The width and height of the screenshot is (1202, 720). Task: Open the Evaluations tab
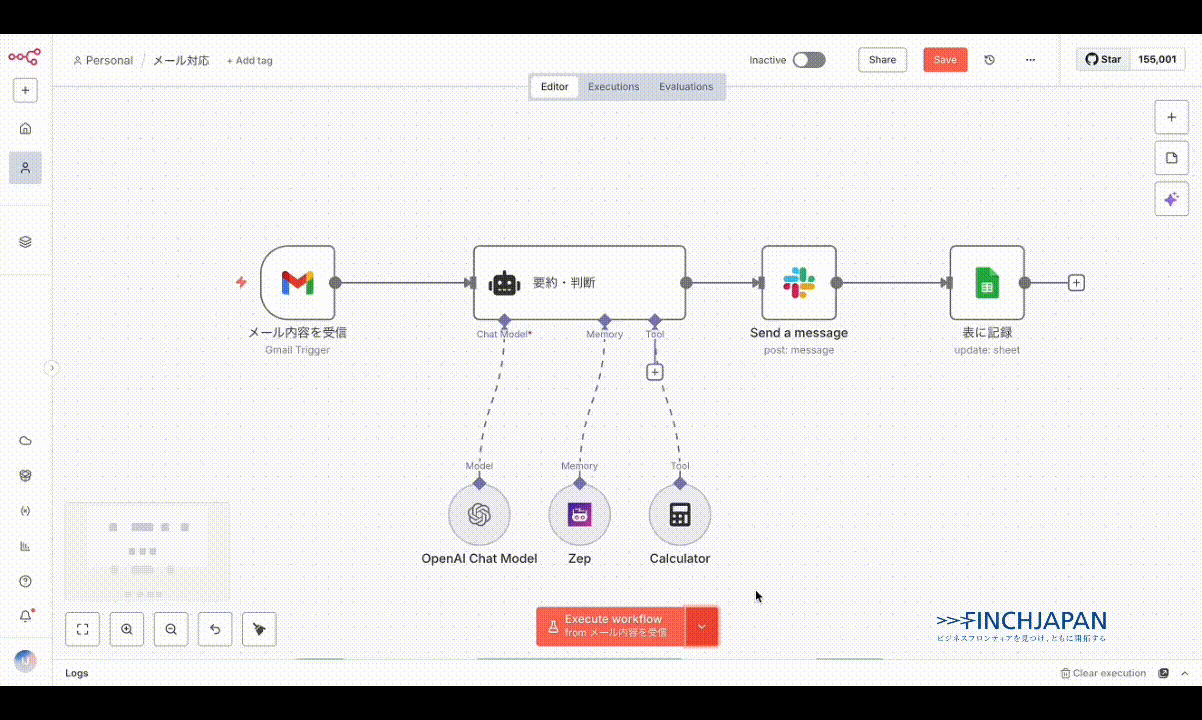point(686,87)
